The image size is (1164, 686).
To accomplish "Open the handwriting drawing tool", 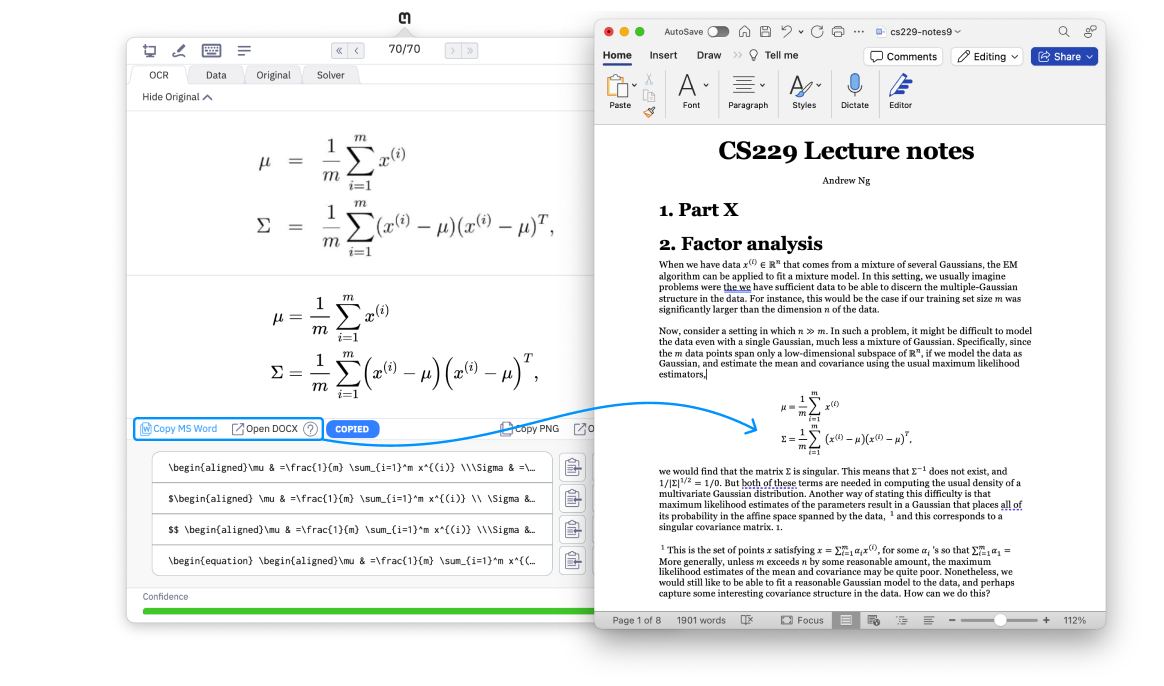I will click(x=179, y=49).
